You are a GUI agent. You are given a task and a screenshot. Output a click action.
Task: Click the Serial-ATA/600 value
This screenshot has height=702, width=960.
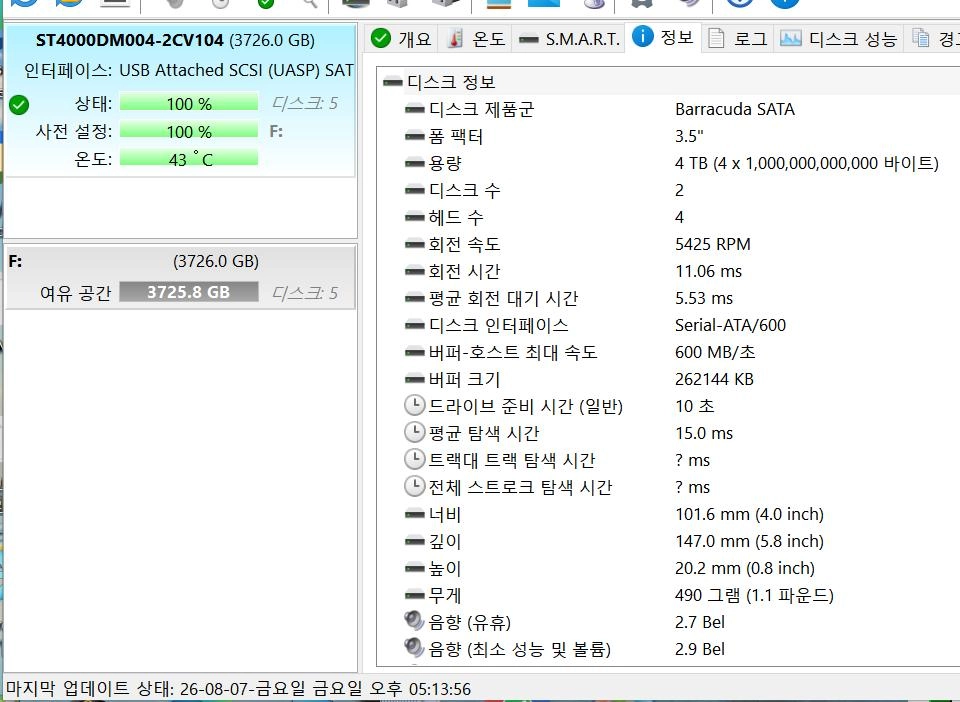[x=730, y=325]
